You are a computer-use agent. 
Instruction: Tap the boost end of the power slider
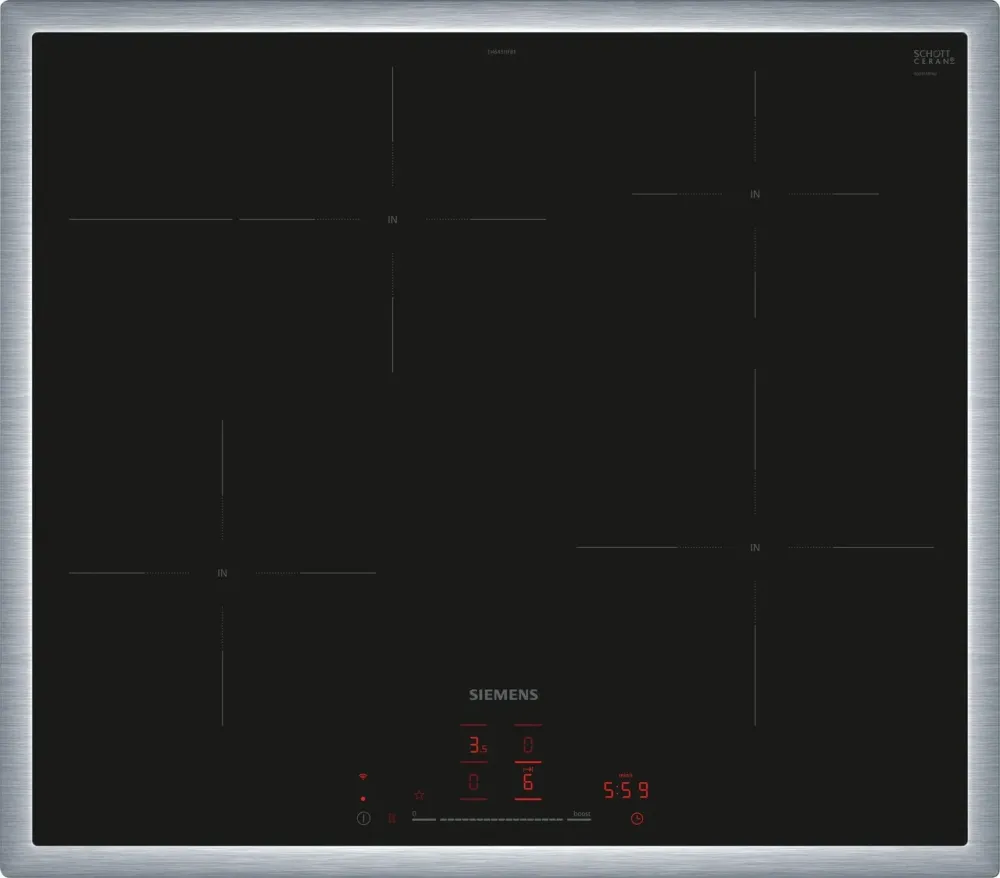(x=580, y=819)
